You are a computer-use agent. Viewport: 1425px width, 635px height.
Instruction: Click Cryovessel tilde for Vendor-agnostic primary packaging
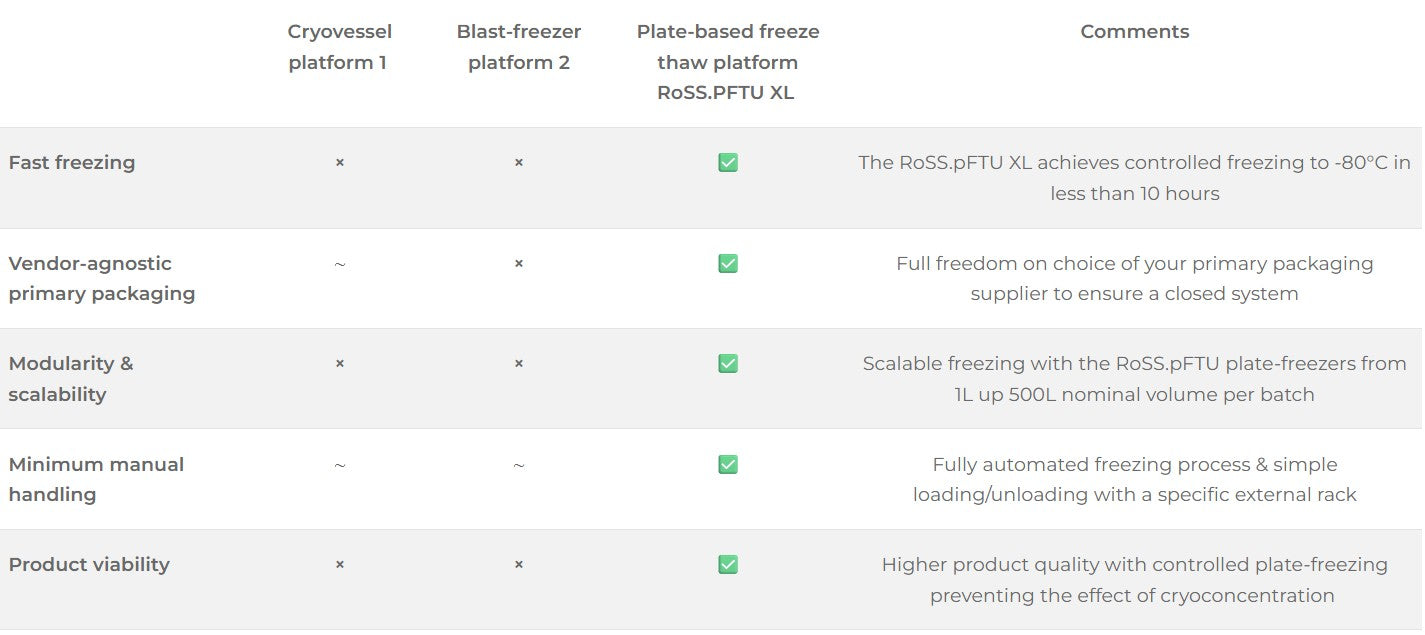click(x=340, y=265)
